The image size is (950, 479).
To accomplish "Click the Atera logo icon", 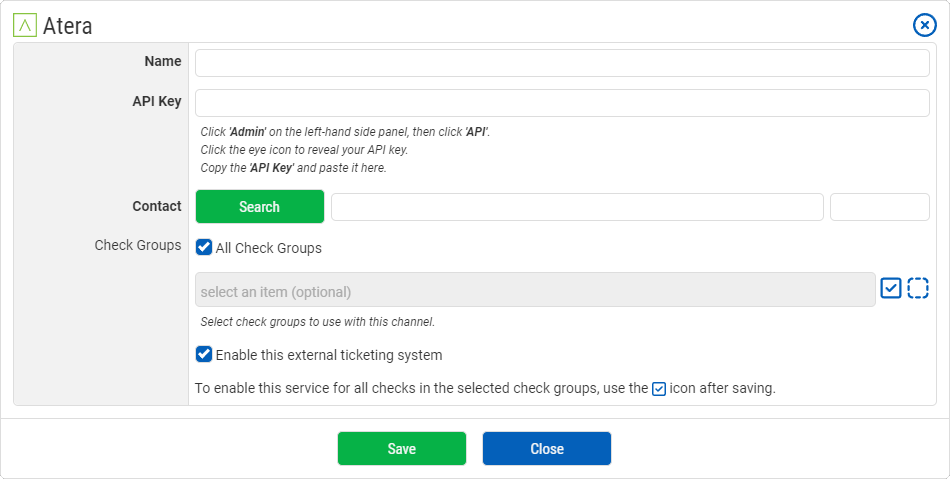I will coord(25,25).
